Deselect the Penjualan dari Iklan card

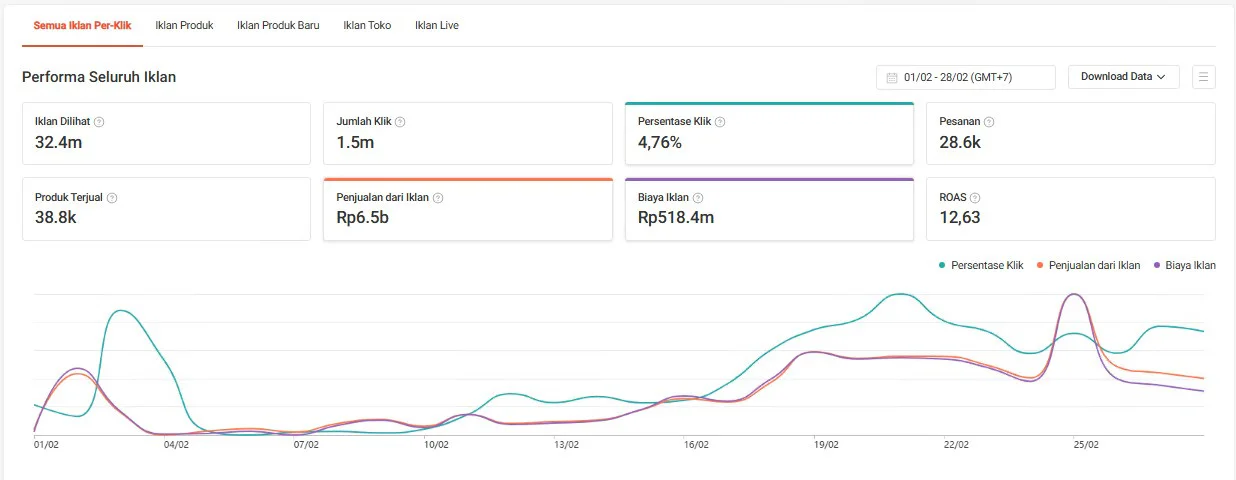[x=468, y=209]
